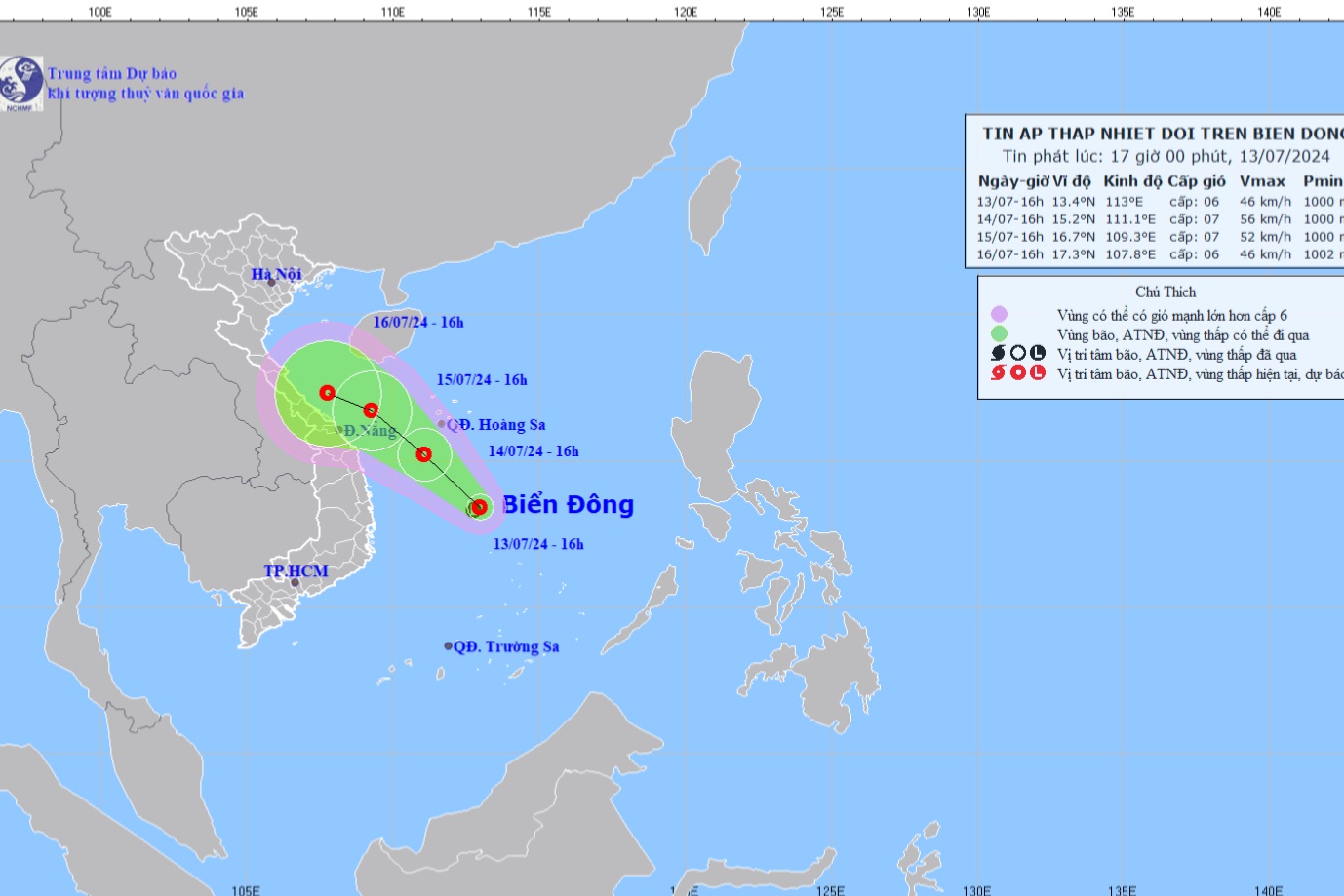Select the forecast position marker for 16/07/24

coord(328,393)
